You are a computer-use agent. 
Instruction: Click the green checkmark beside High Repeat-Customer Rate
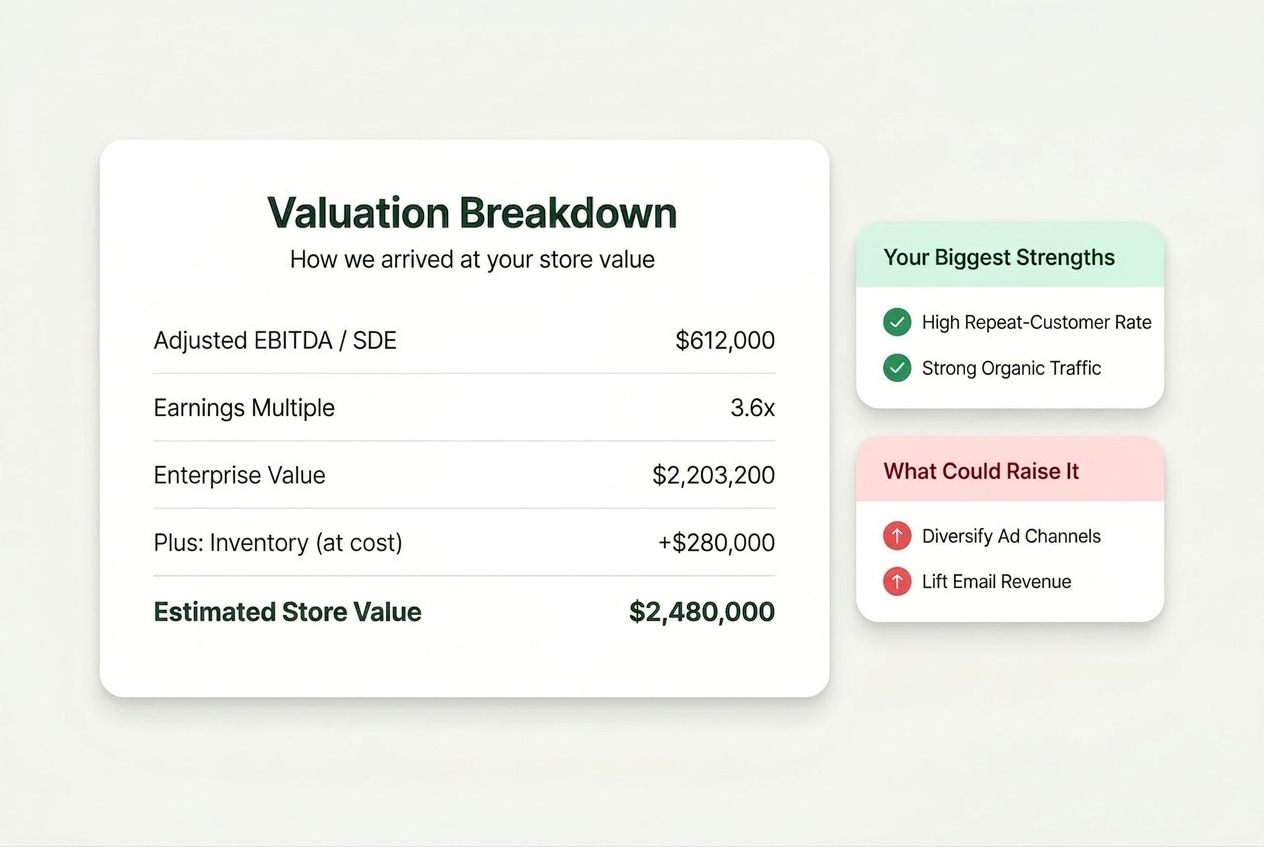click(x=897, y=322)
